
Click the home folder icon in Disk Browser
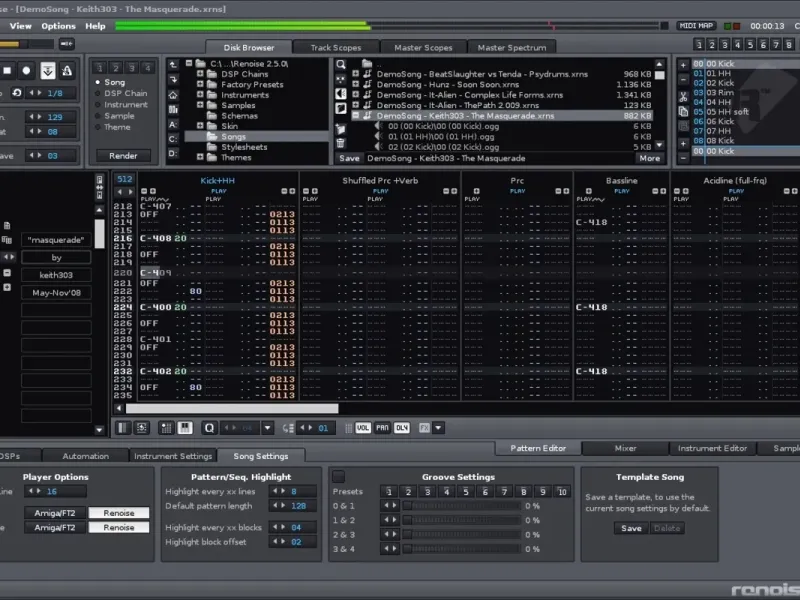(174, 94)
